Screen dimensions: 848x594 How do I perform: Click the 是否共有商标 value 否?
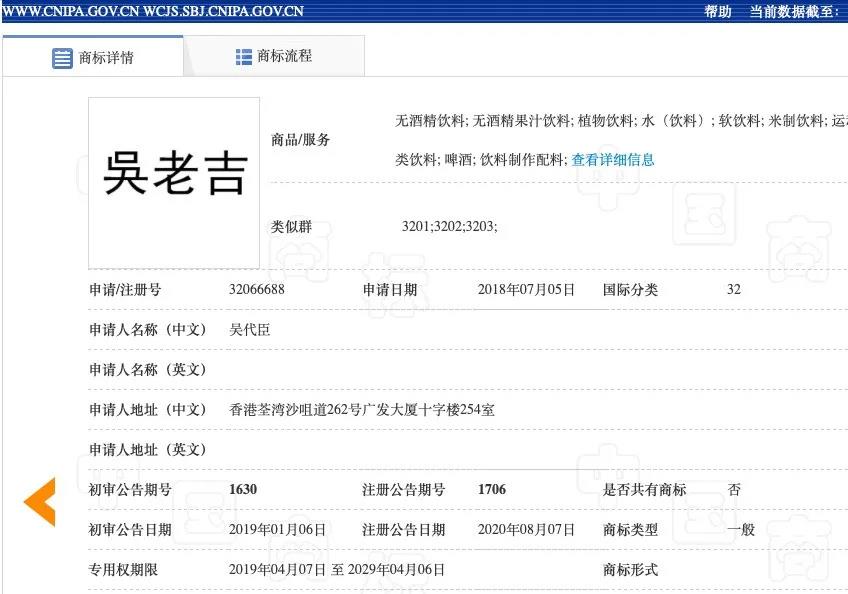tap(734, 489)
